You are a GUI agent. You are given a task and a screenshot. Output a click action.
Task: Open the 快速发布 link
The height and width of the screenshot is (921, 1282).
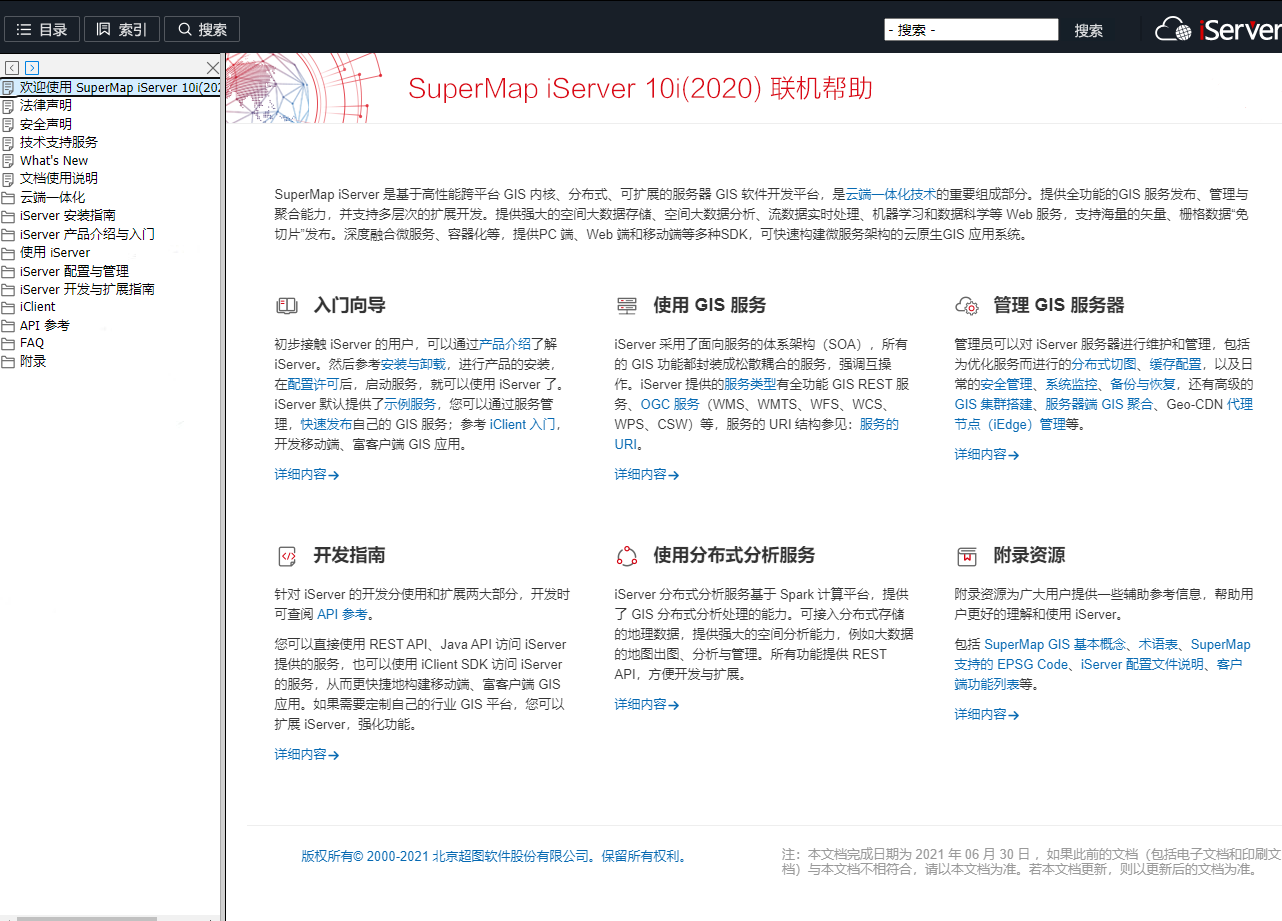(x=326, y=424)
